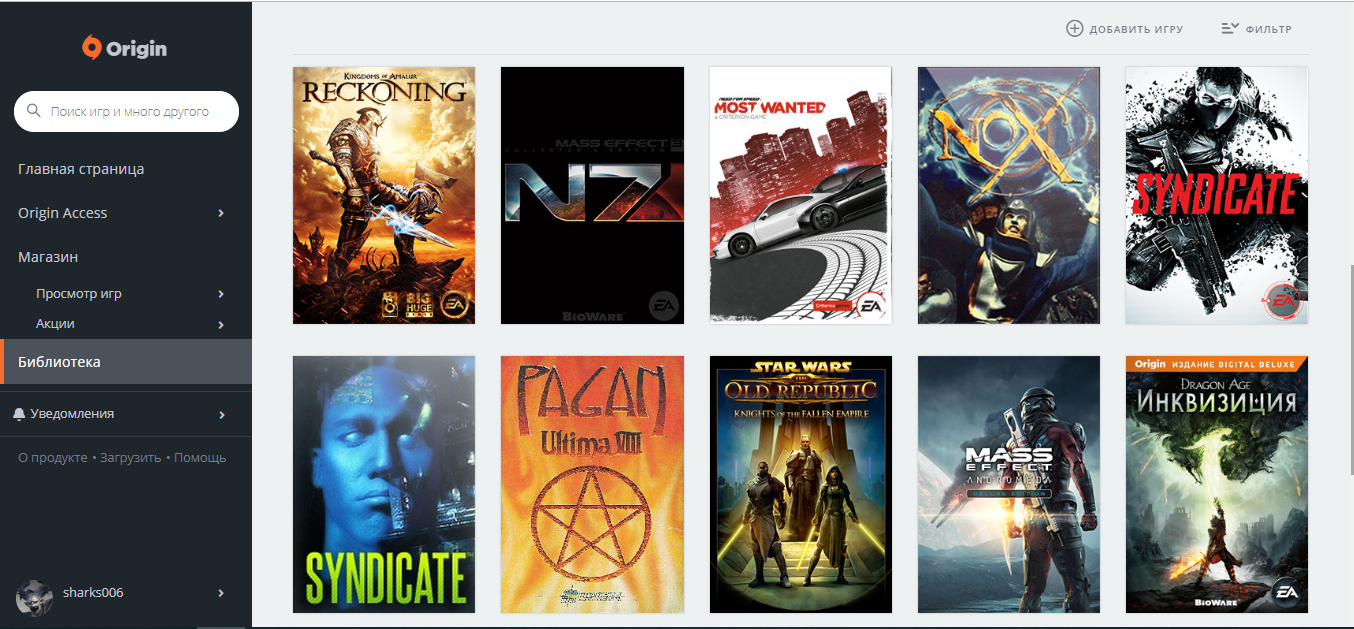
Task: Select the Pagan Ultima VIII game tile
Action: [x=592, y=484]
